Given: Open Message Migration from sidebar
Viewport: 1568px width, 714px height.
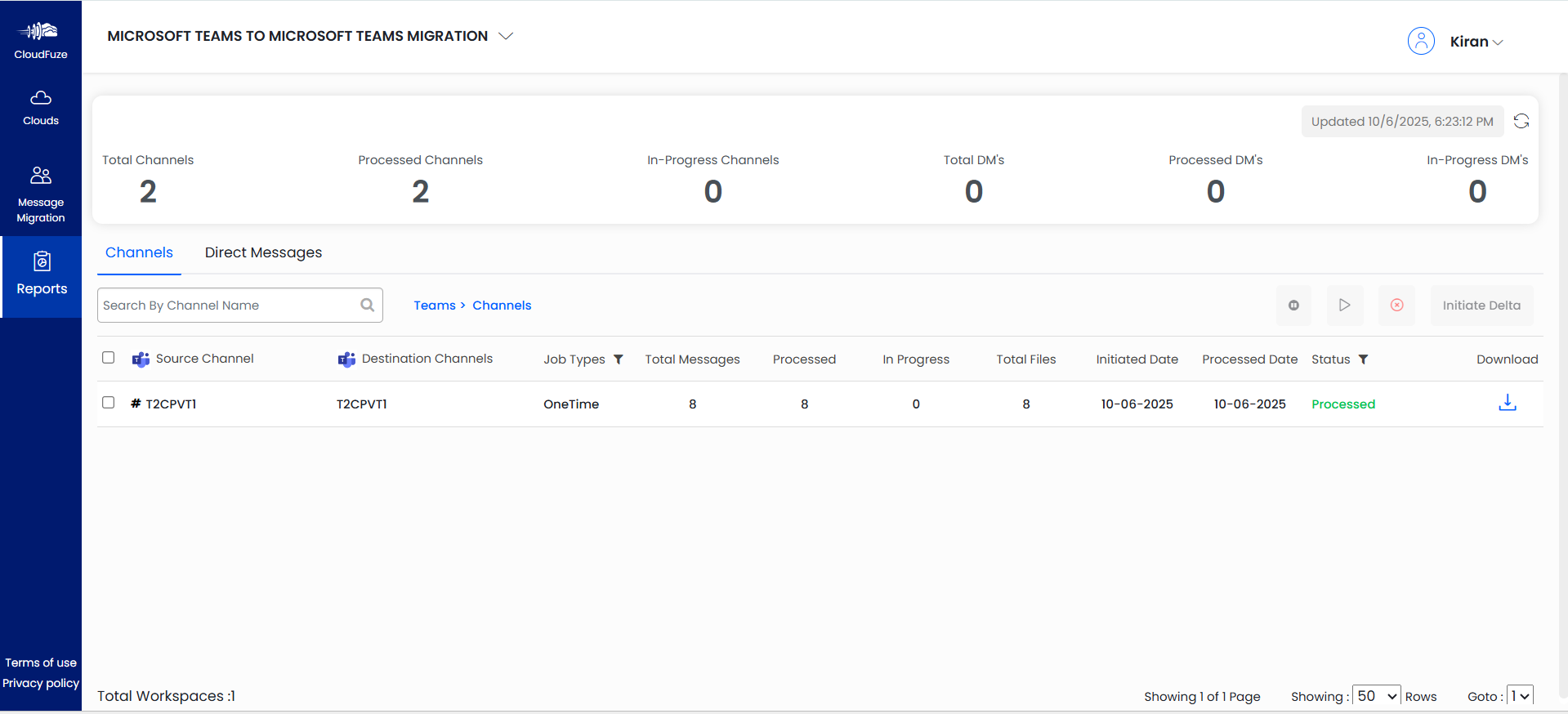Looking at the screenshot, I should (x=41, y=194).
